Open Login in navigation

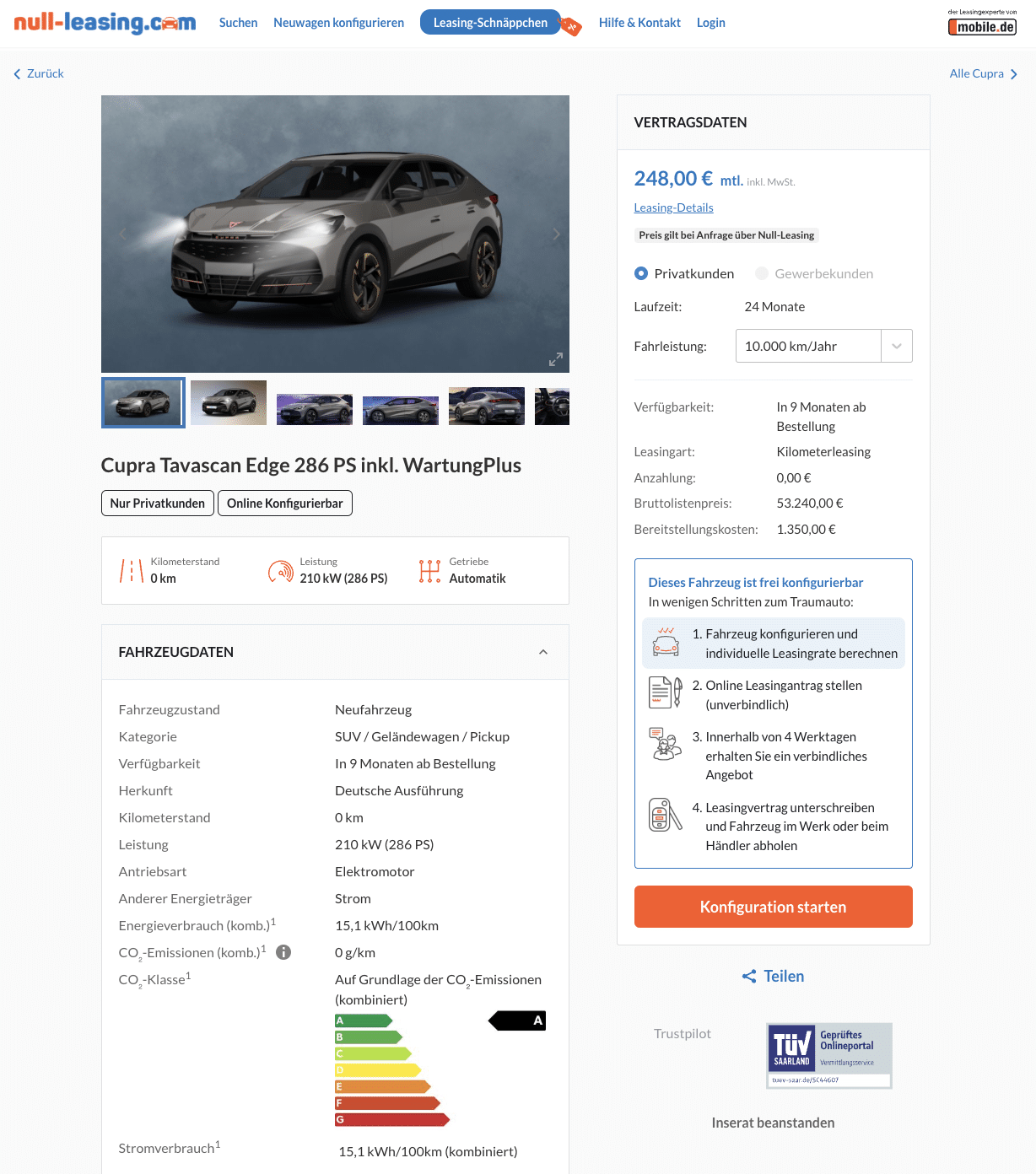coord(710,23)
